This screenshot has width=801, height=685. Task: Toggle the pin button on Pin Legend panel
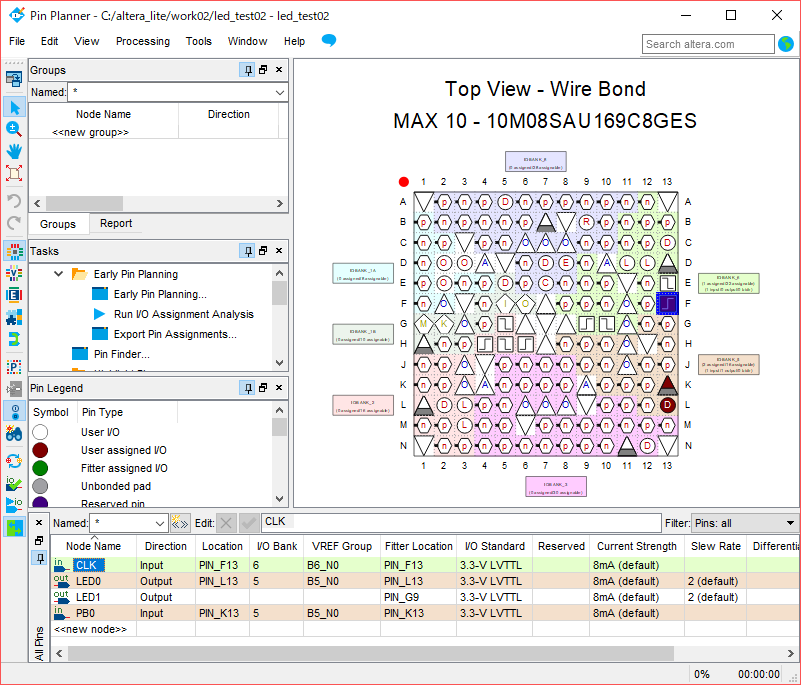click(247, 388)
